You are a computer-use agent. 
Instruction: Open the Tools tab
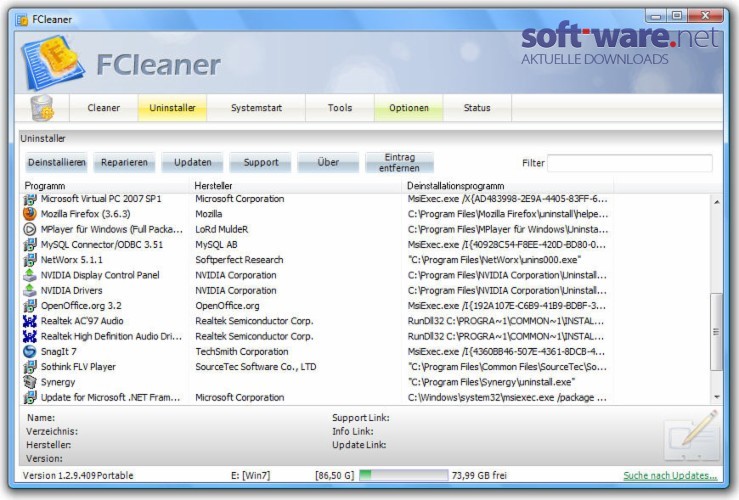click(x=340, y=108)
